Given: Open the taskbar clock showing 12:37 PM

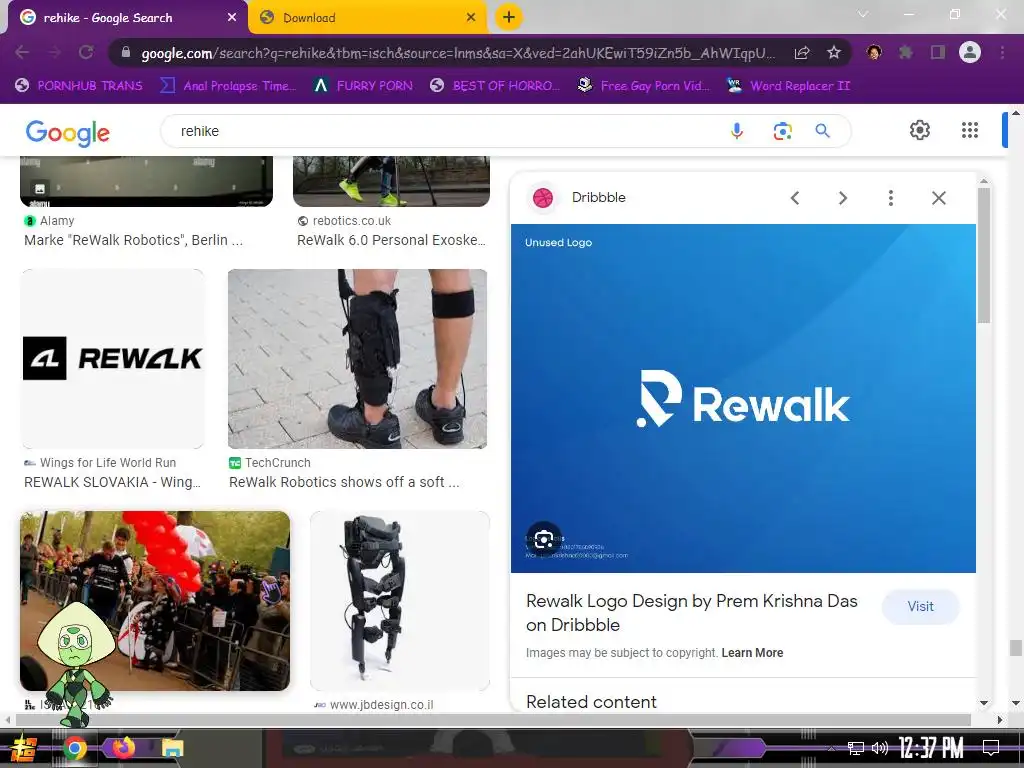Looking at the screenshot, I should (931, 748).
